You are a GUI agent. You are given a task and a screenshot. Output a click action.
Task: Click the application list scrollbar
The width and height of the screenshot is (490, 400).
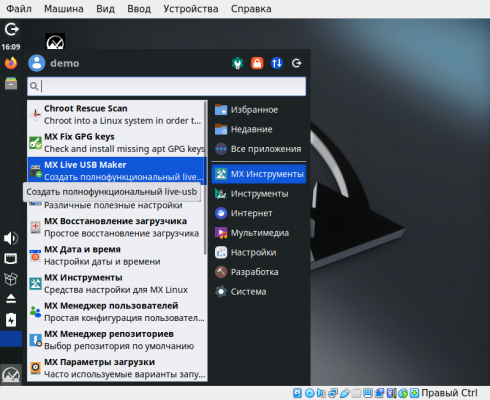click(x=205, y=178)
